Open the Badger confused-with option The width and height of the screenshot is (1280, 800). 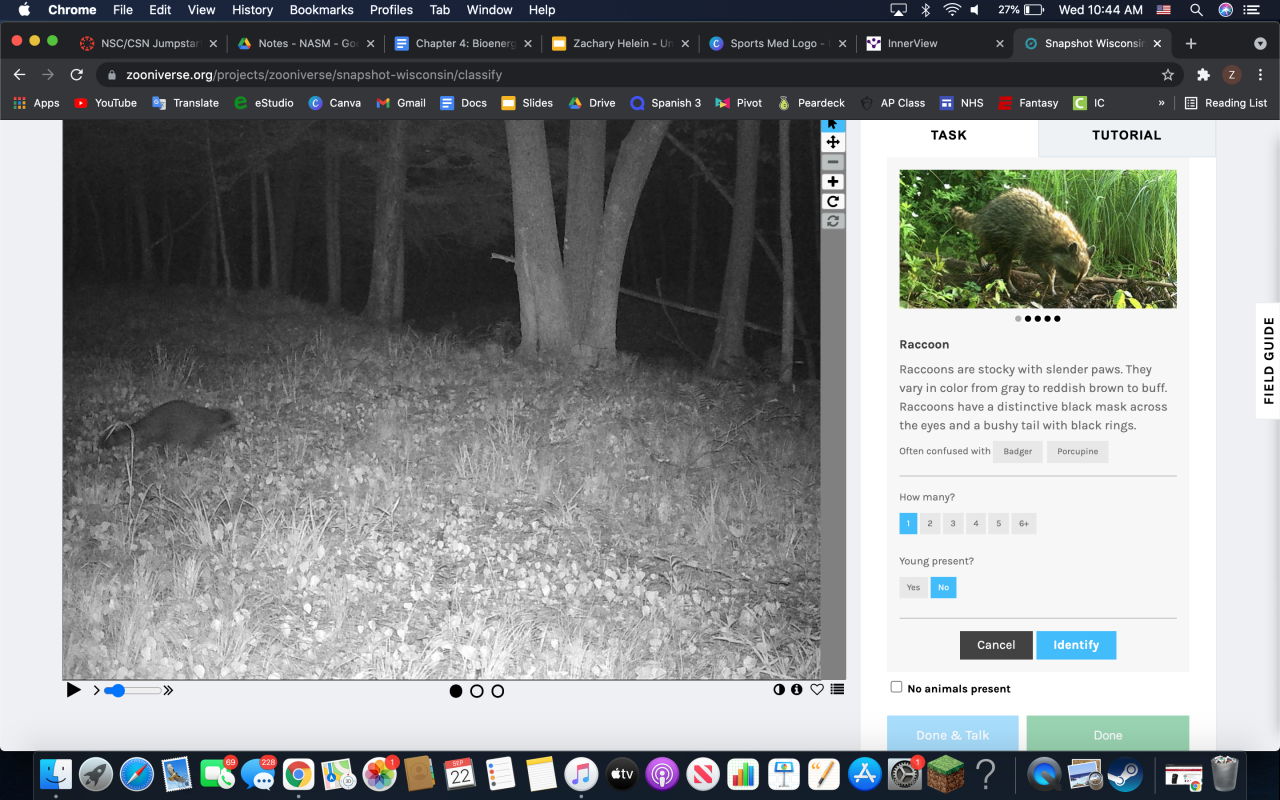[1017, 452]
